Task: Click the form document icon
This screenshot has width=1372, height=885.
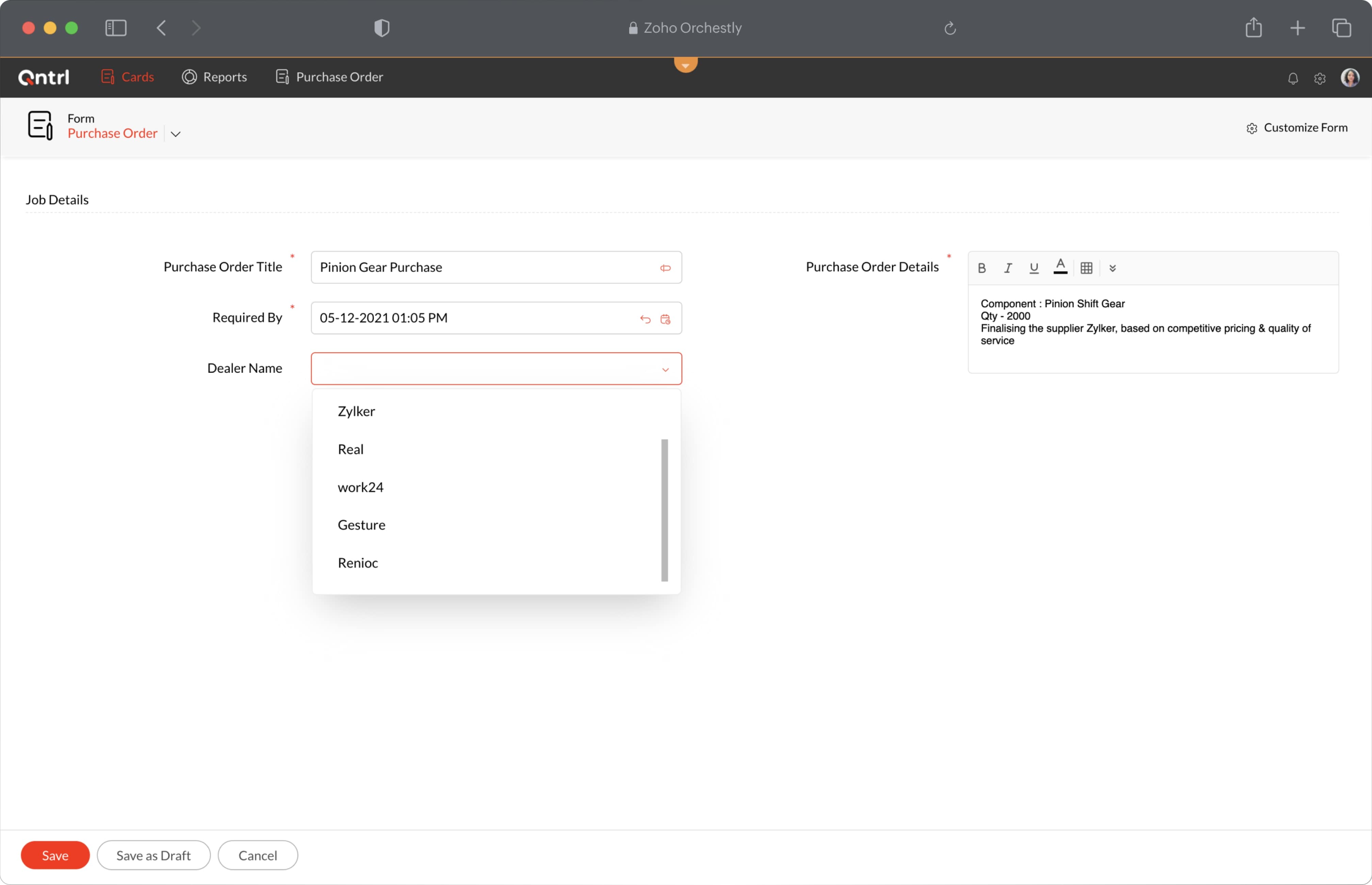Action: [40, 125]
